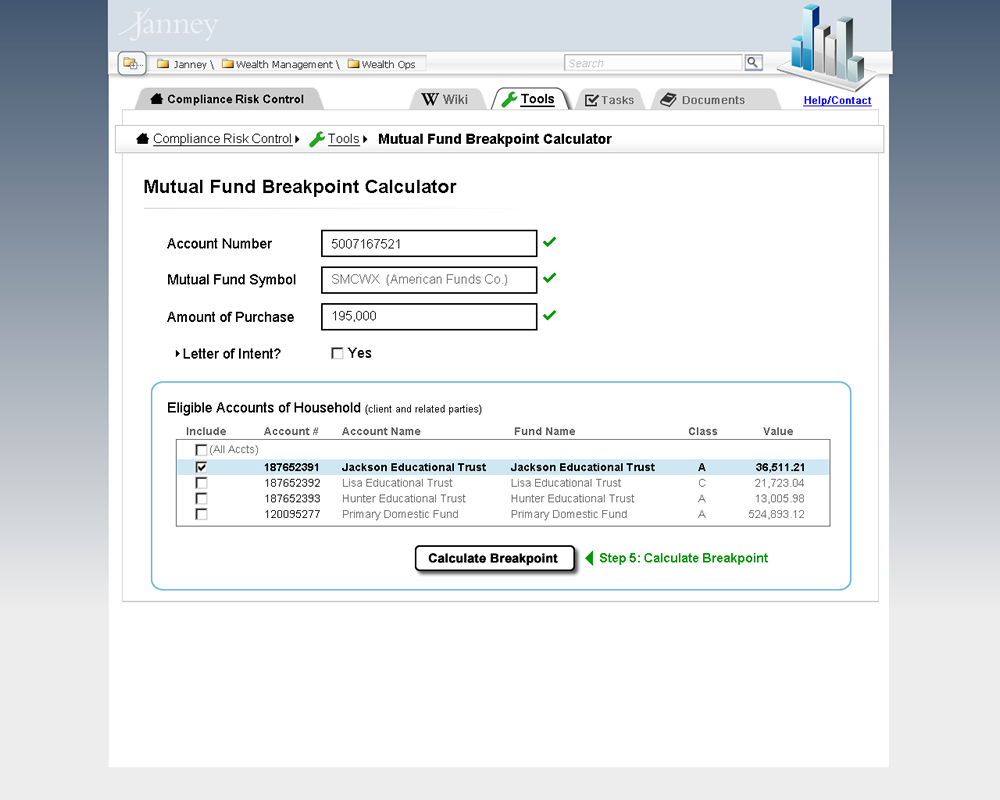Open the Wealth Ops folder icon
Image resolution: width=1000 pixels, height=800 pixels.
356,63
